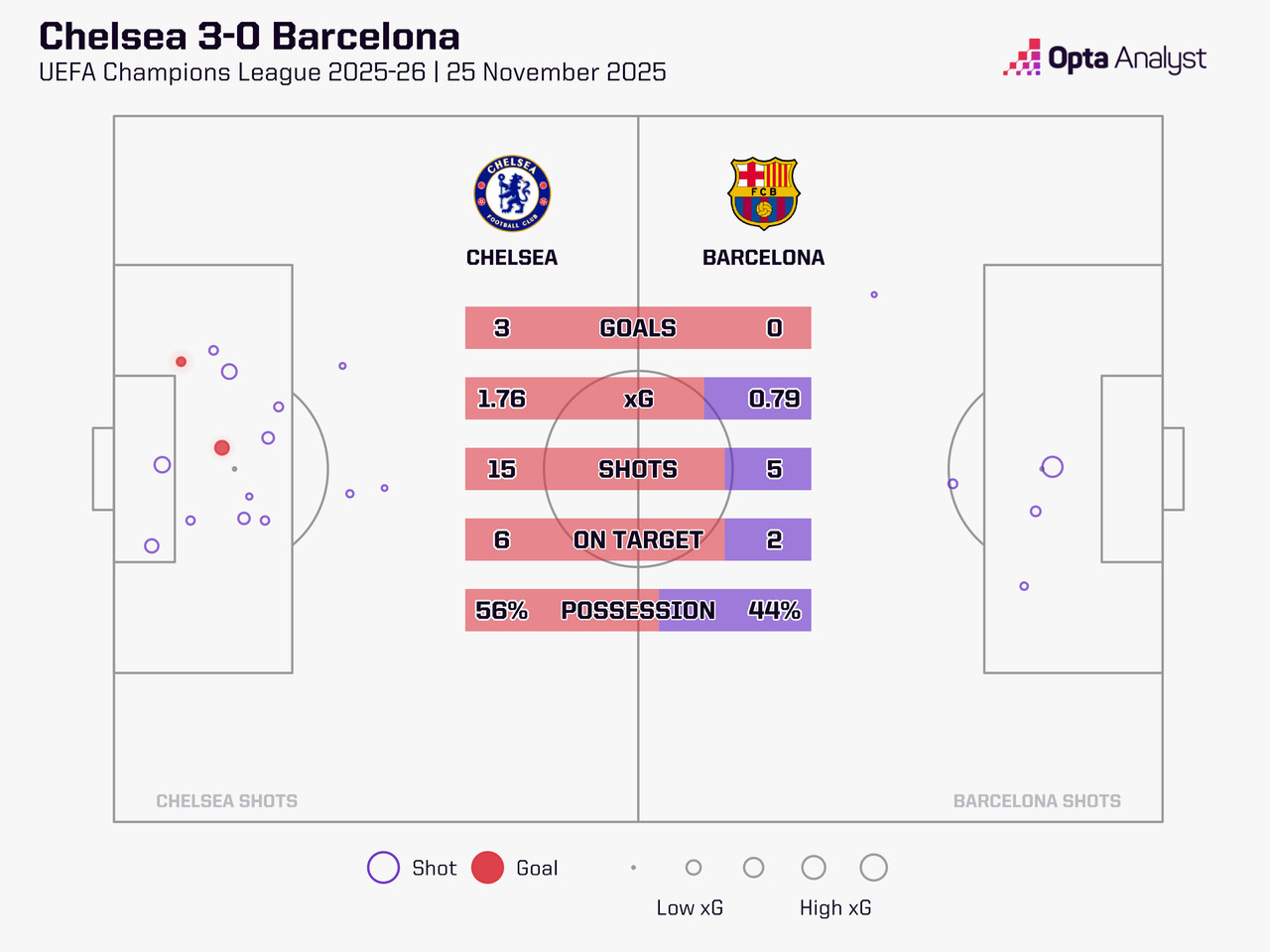Select the red Goal legend circle
The height and width of the screenshot is (952, 1270).
(x=487, y=868)
